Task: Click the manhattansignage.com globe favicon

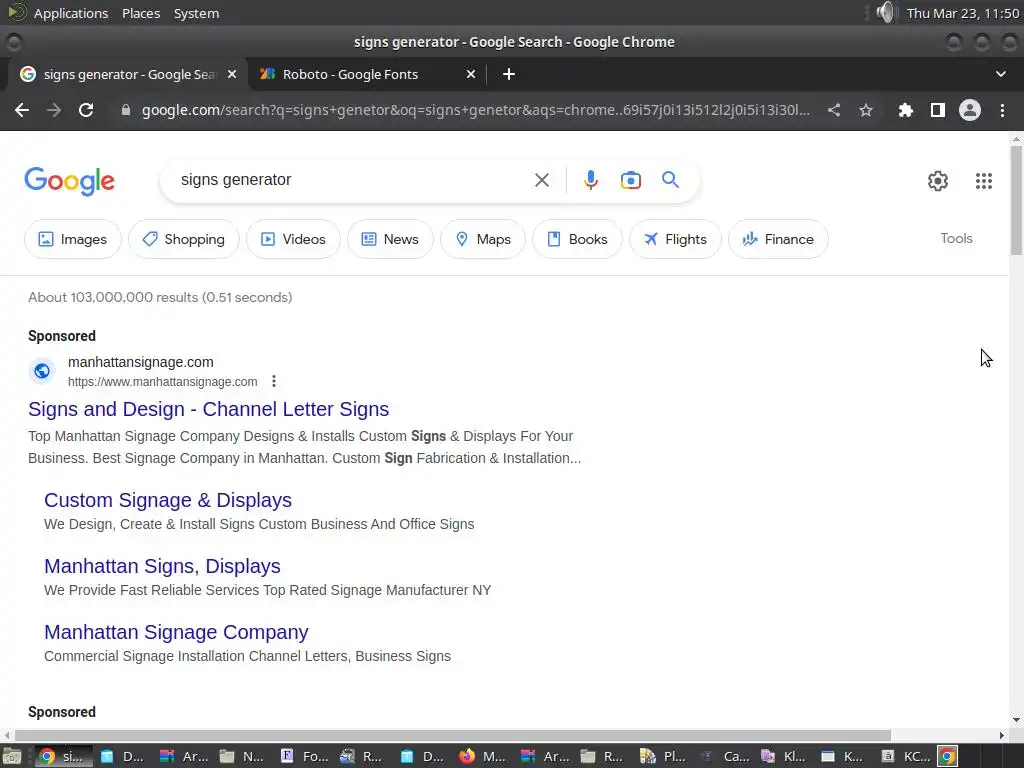Action: pyautogui.click(x=42, y=371)
